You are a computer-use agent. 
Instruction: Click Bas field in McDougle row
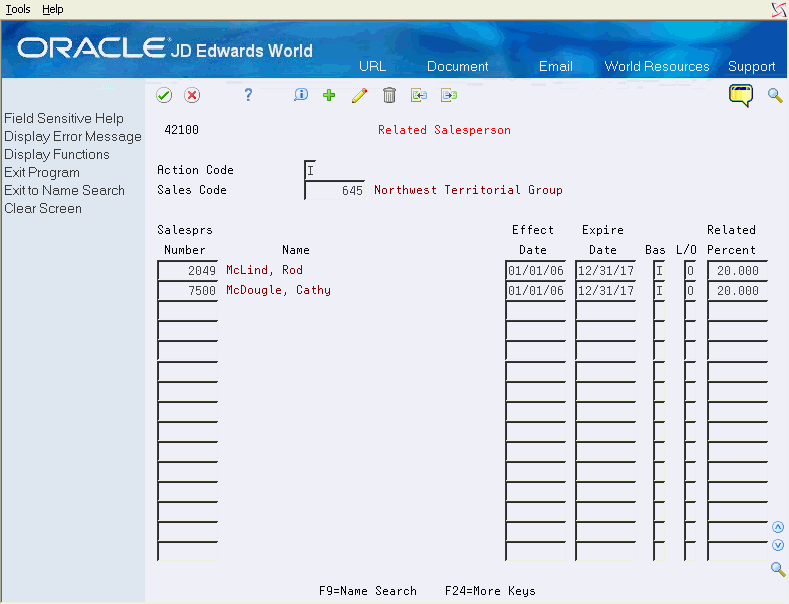tap(659, 290)
